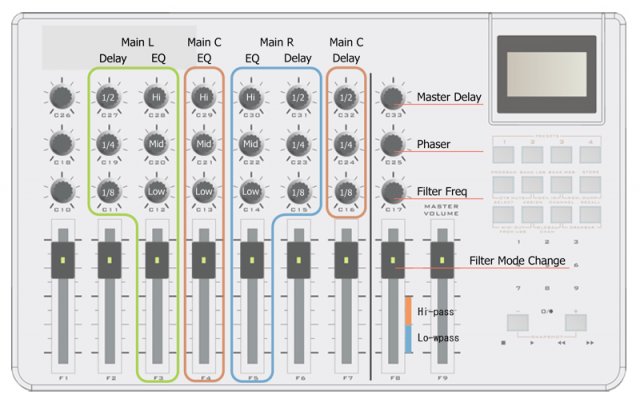Click the play transport icon
The width and height of the screenshot is (640, 407).
tap(532, 343)
